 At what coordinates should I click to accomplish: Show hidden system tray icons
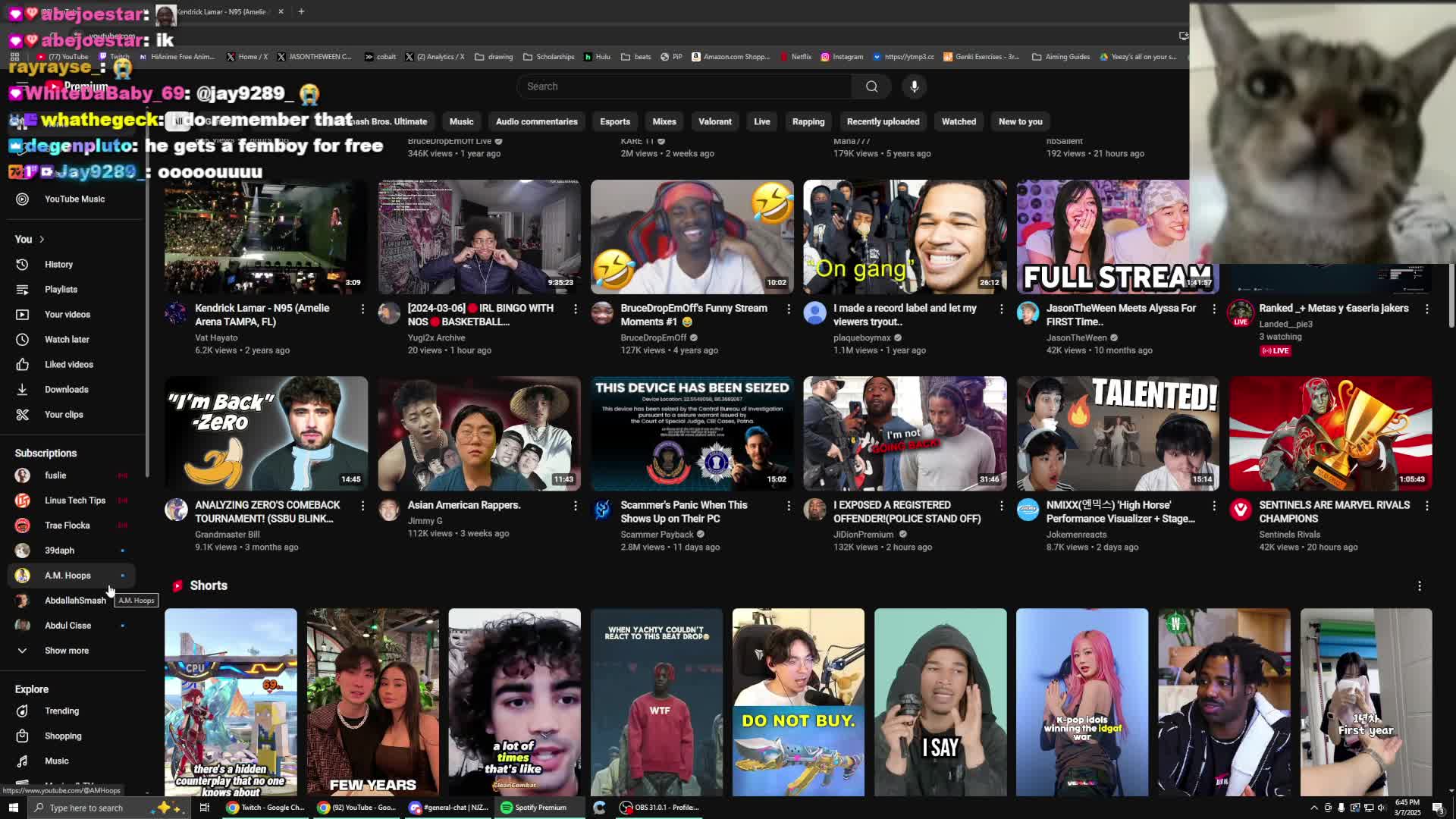click(1314, 808)
